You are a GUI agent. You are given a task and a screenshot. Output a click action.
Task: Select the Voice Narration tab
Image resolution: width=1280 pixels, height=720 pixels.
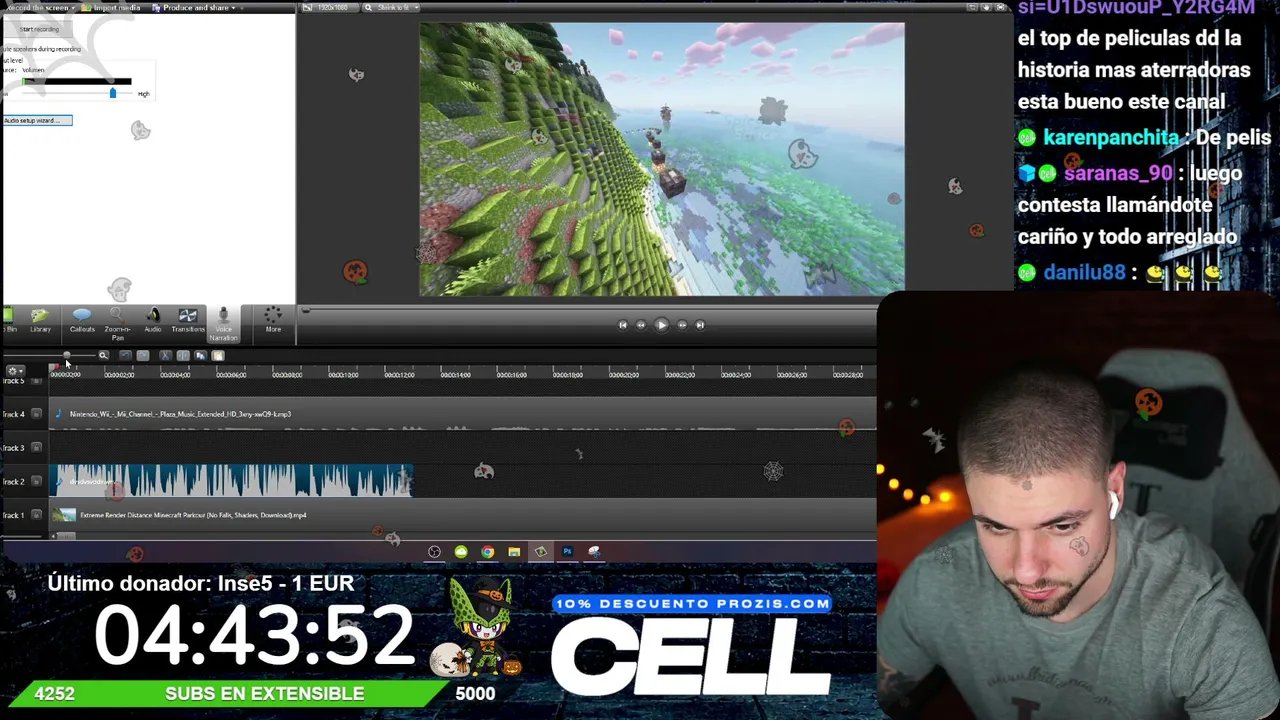pyautogui.click(x=223, y=323)
